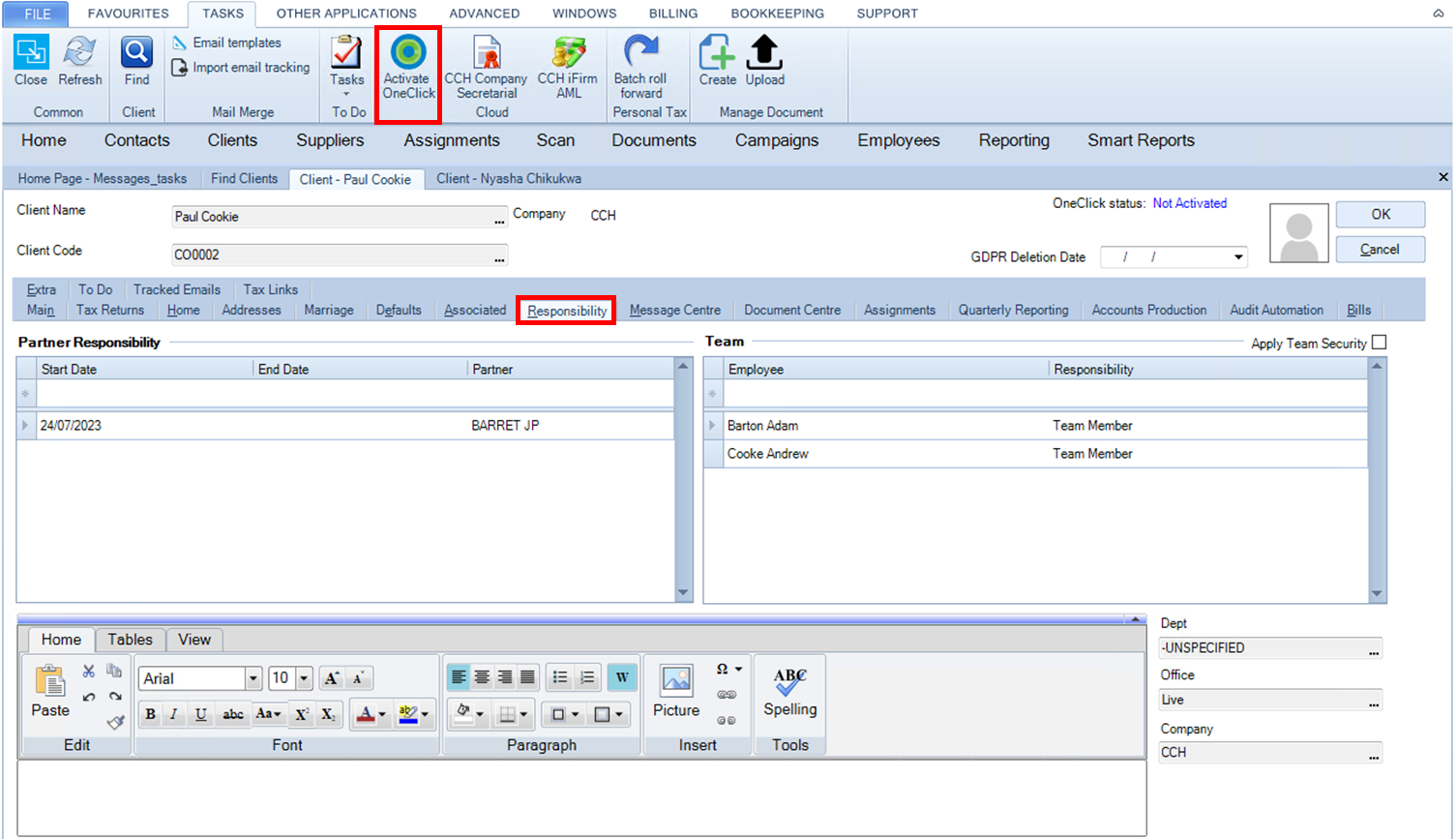The height and width of the screenshot is (839, 1456).
Task: Click the format painter brush icon
Action: pos(115,721)
